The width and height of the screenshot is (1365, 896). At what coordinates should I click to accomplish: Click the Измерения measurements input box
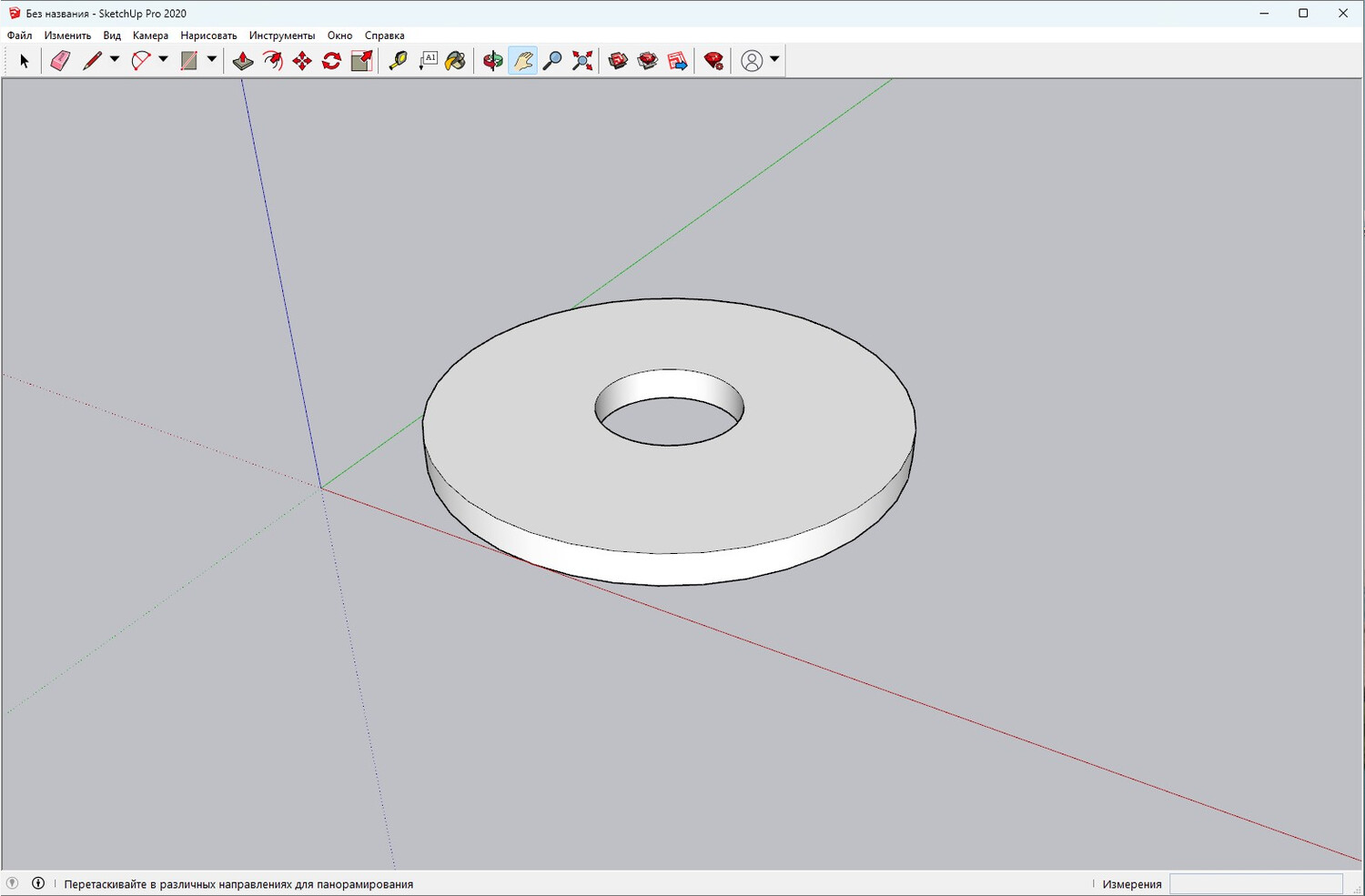pos(1256,884)
